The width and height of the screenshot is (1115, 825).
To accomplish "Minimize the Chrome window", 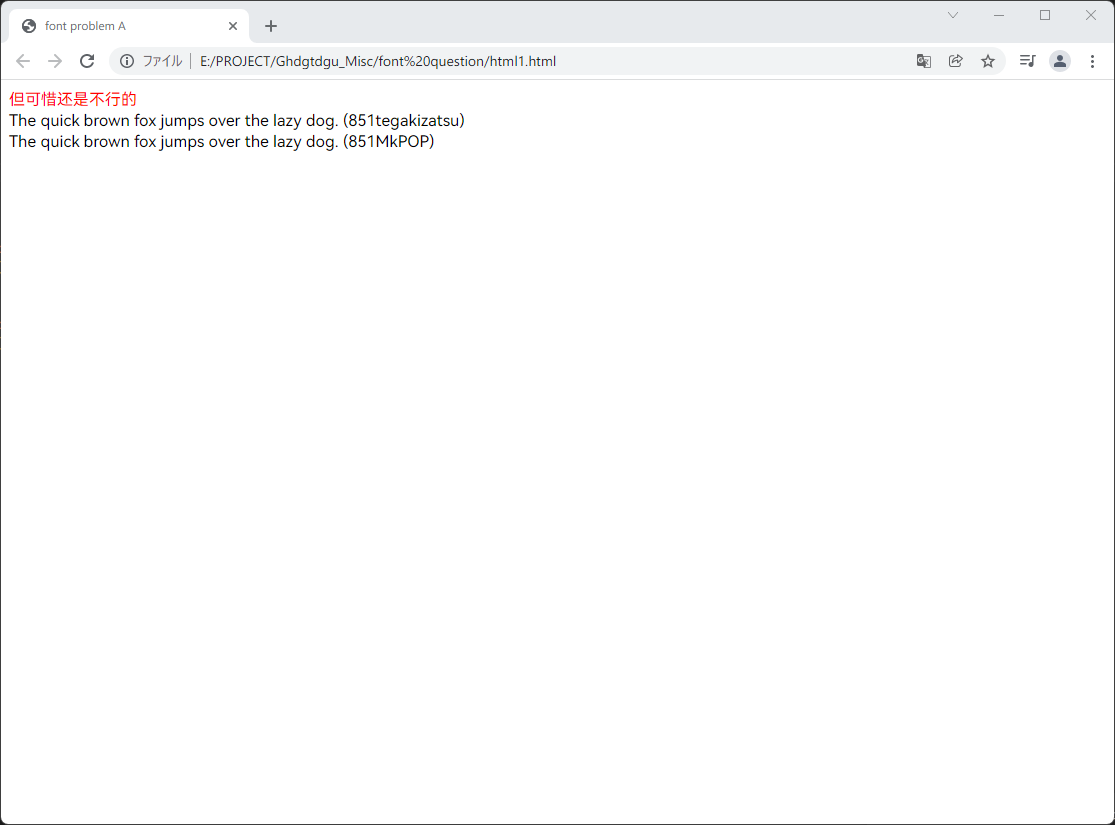I will 999,15.
